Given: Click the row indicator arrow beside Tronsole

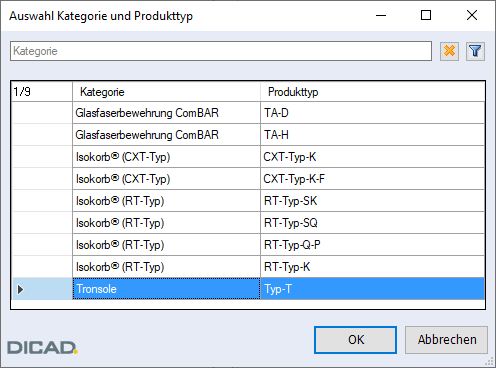Looking at the screenshot, I should point(21,289).
